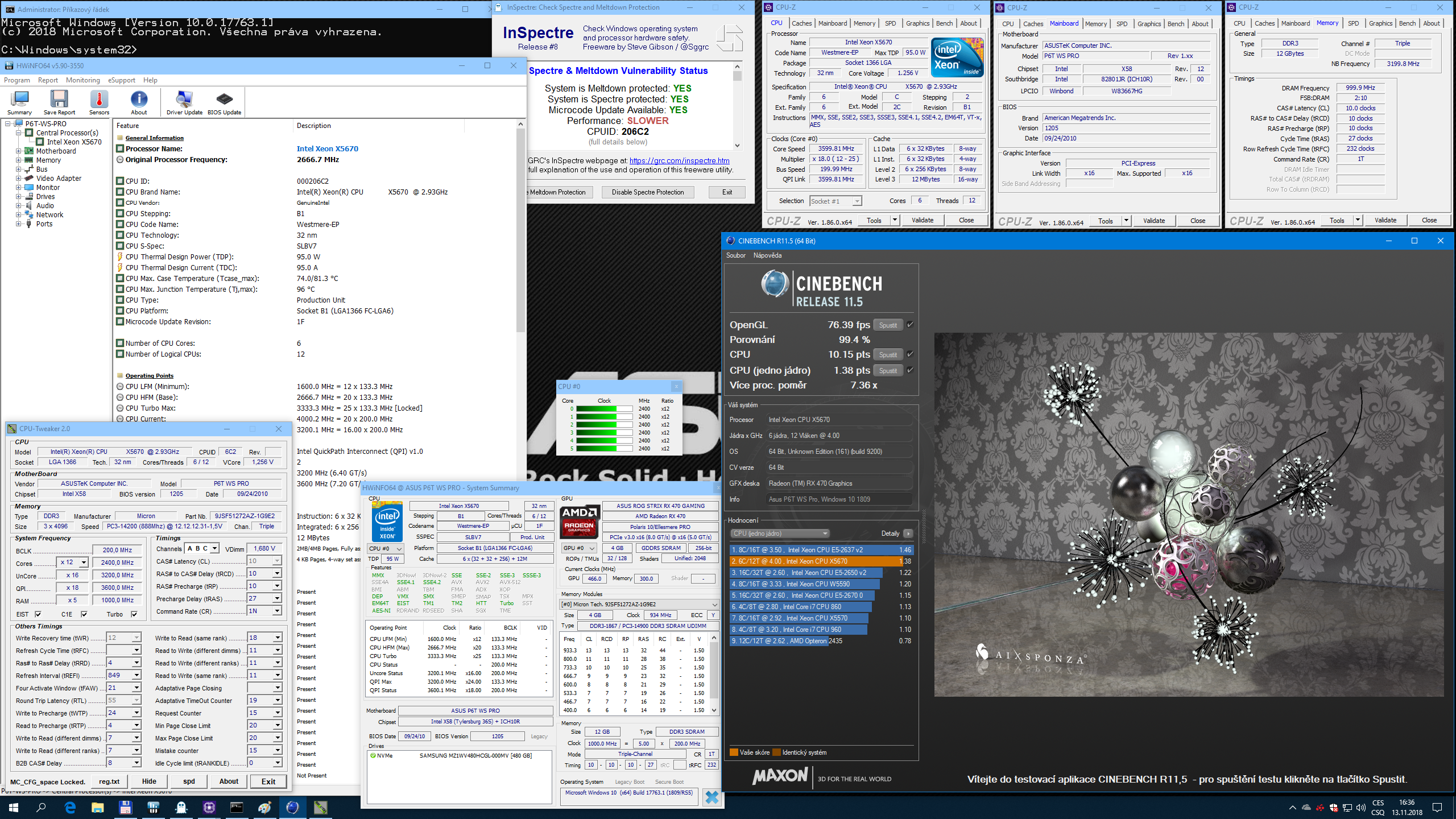Viewport: 1456px width, 819px height.
Task: Switch to SPD tab in the CPU-Z Memory window
Action: 1353,23
